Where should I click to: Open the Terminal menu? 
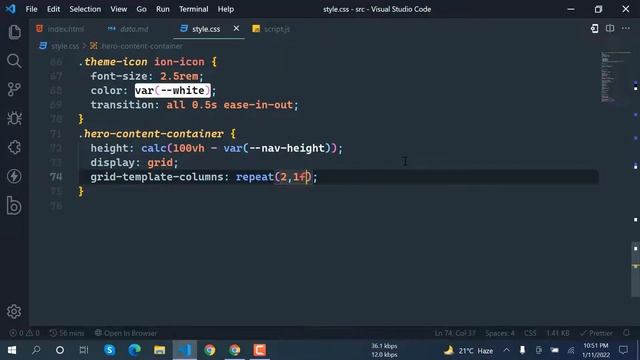pos(193,9)
